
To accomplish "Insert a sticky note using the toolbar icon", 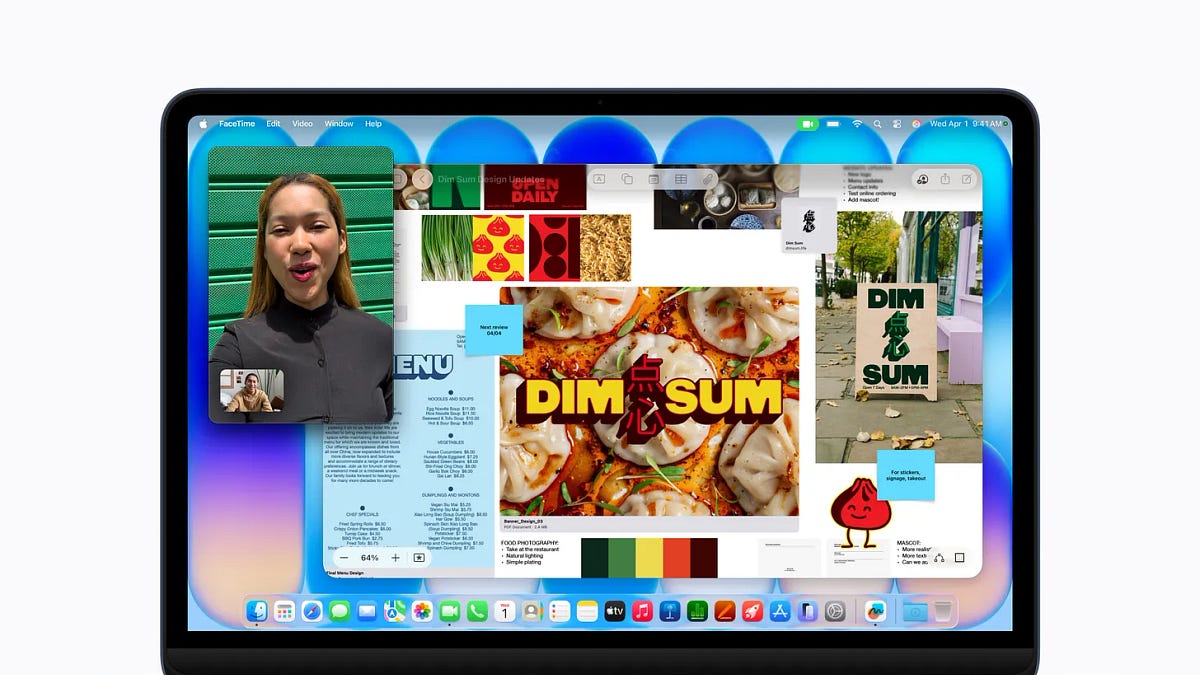I will click(x=654, y=179).
